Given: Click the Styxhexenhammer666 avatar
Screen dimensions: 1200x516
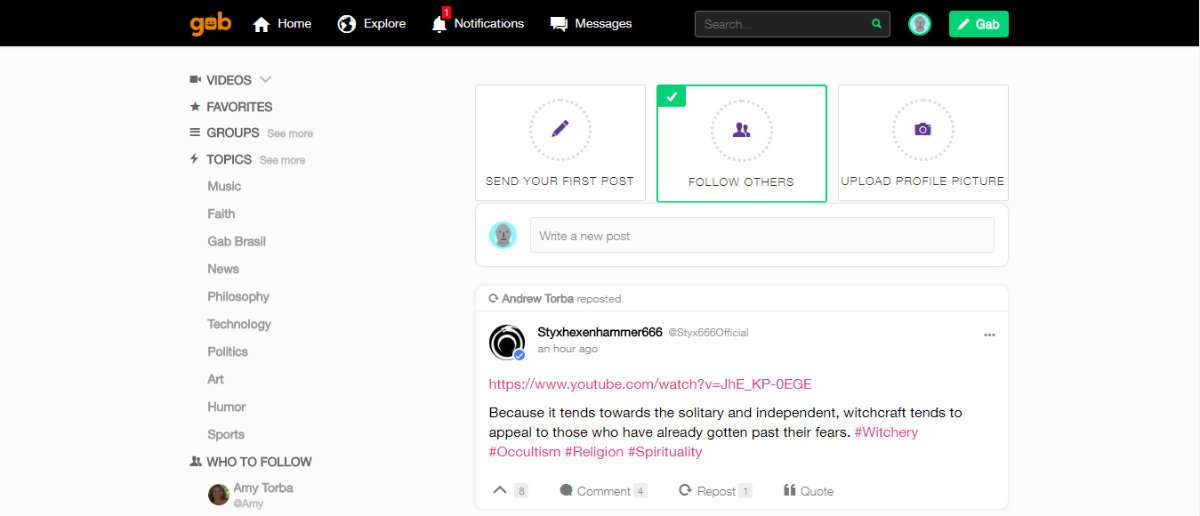Looking at the screenshot, I should pos(507,342).
